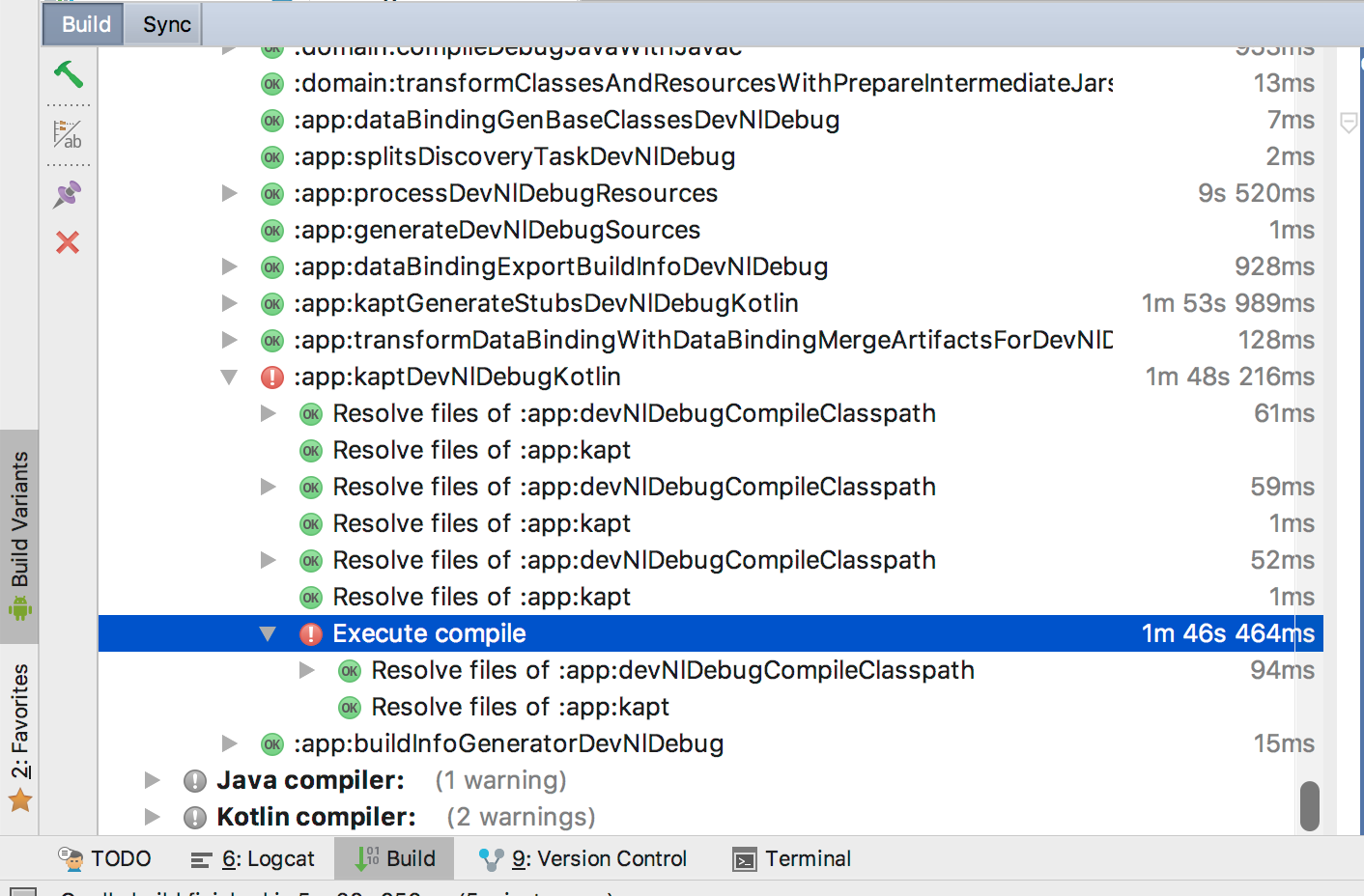Select the Build tab at top
1364x896 pixels.
[85, 24]
